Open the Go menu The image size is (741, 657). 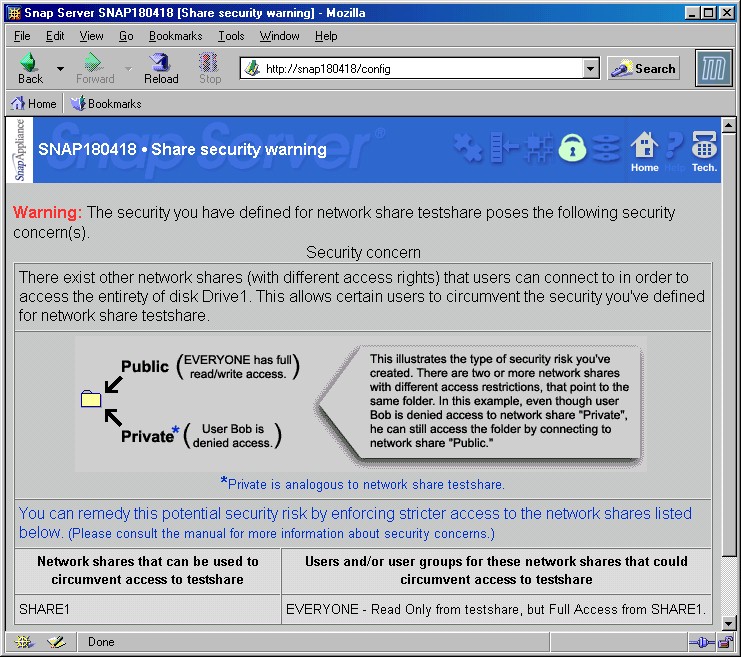(x=126, y=36)
